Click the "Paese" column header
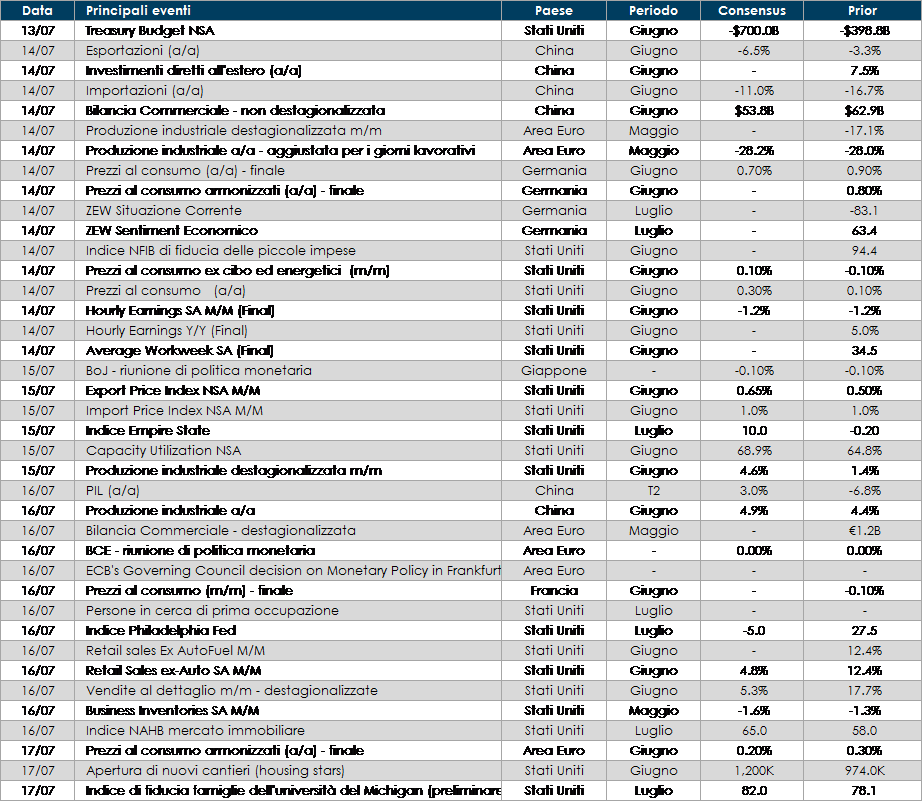Viewport: 923px width, 802px height. pyautogui.click(x=554, y=11)
